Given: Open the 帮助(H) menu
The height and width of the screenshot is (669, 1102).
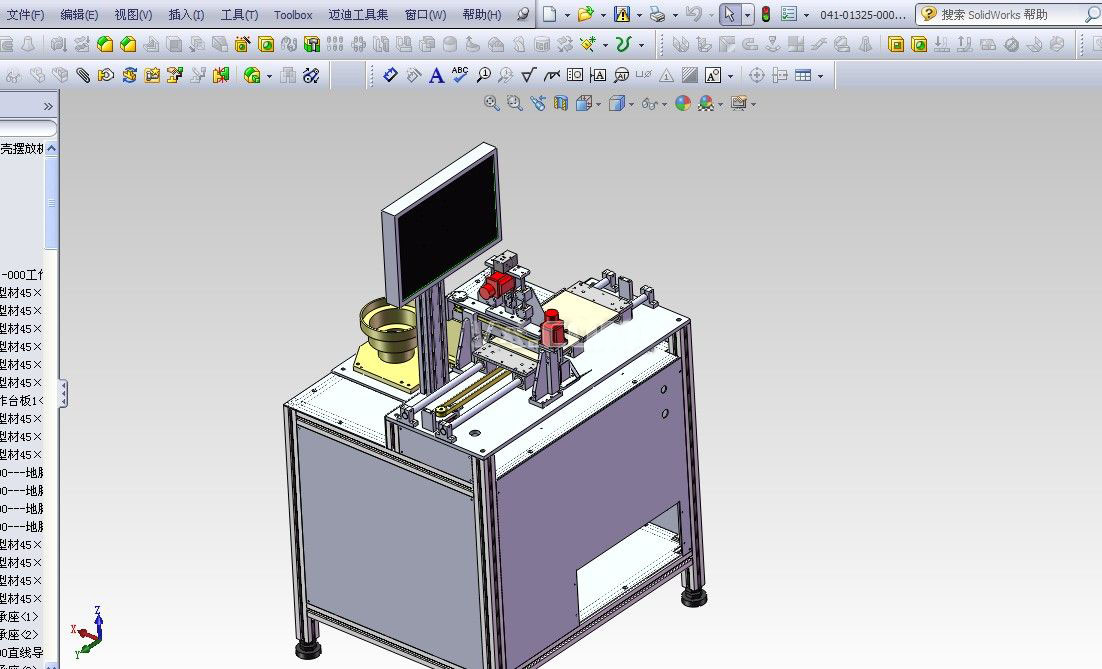Looking at the screenshot, I should click(482, 15).
